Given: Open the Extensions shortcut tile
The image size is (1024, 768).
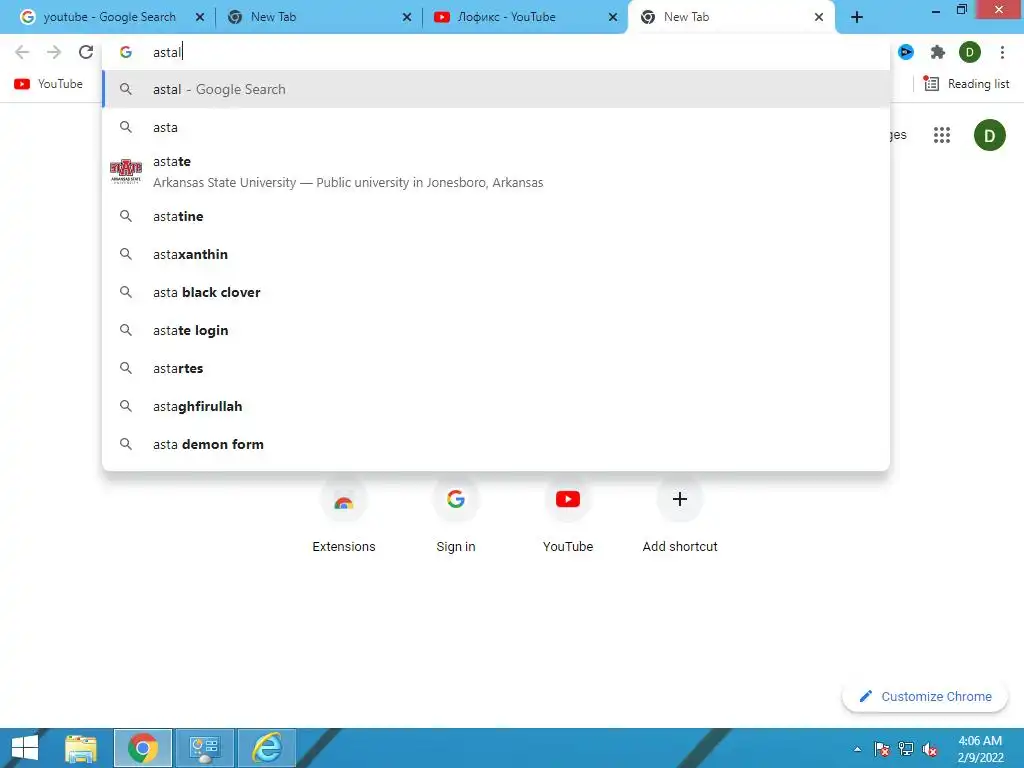Looking at the screenshot, I should pos(344,516).
